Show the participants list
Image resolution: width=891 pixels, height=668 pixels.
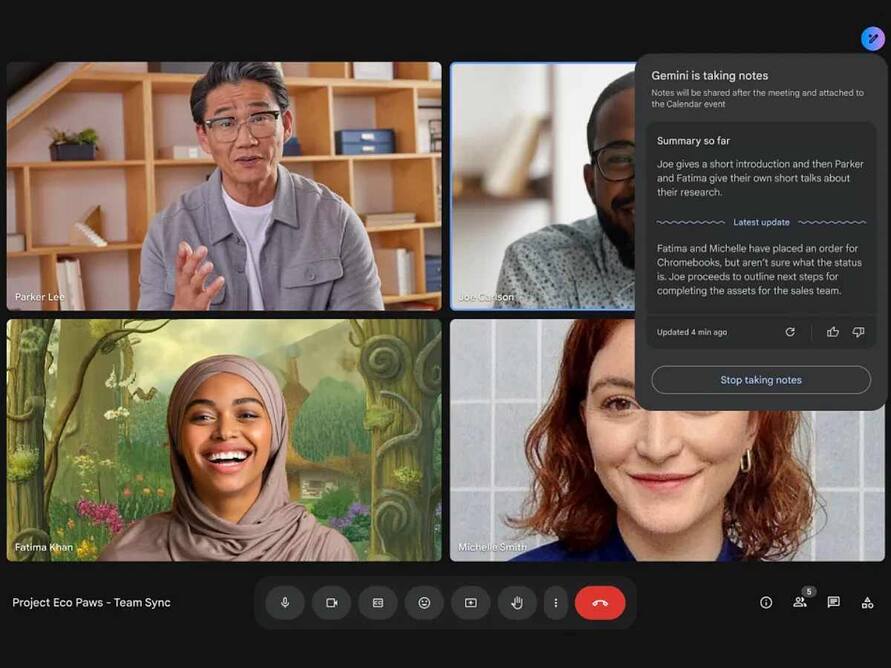[800, 602]
